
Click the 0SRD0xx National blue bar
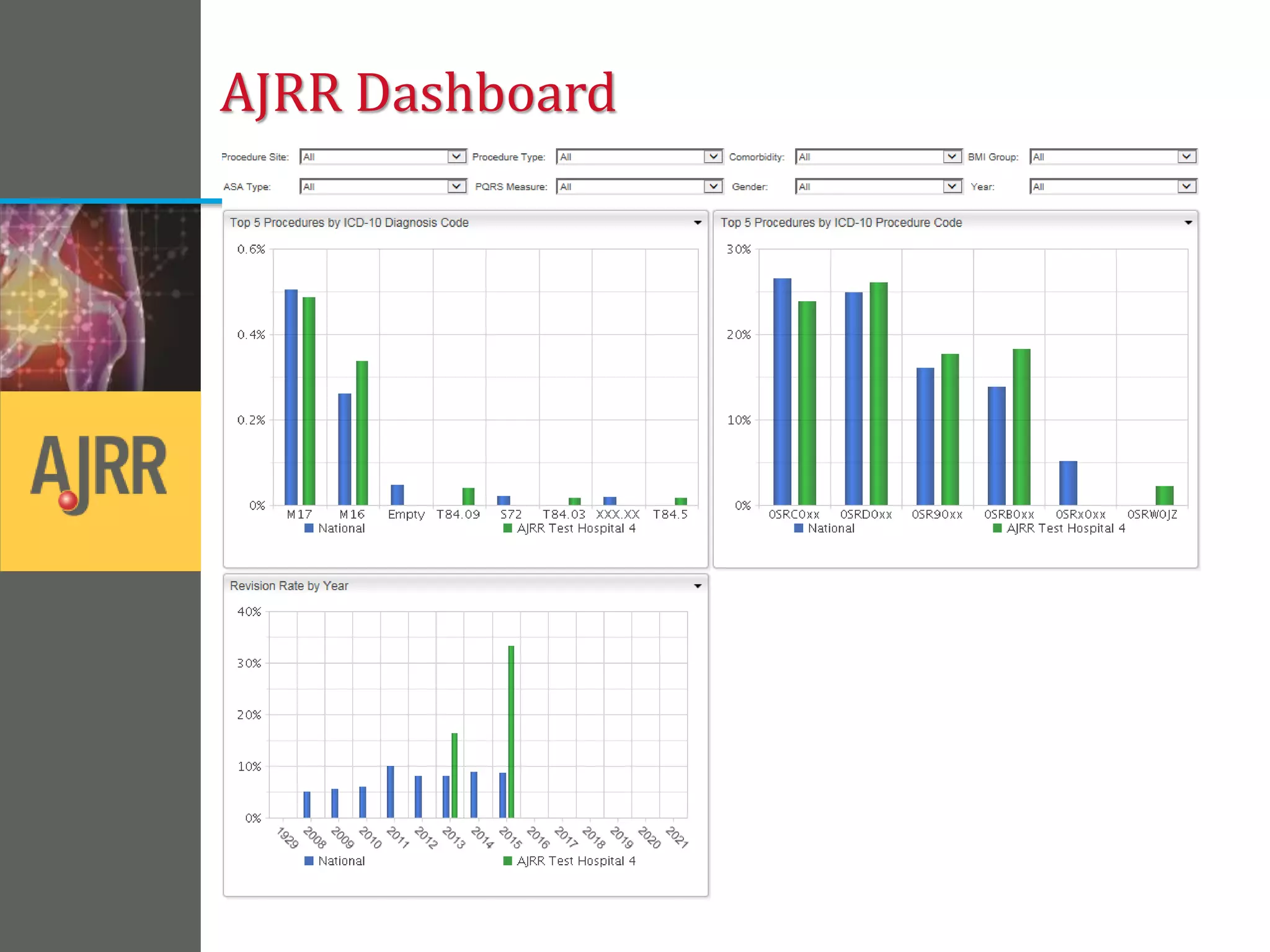[x=854, y=399]
